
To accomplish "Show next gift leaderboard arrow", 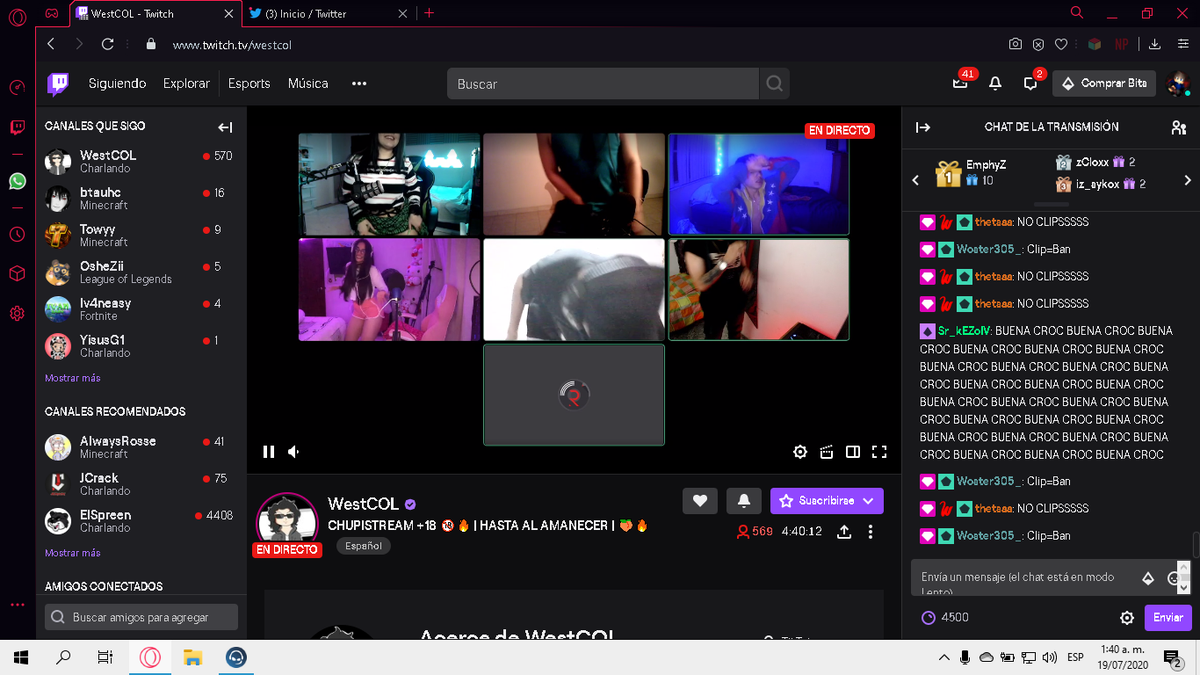I will pos(1187,180).
